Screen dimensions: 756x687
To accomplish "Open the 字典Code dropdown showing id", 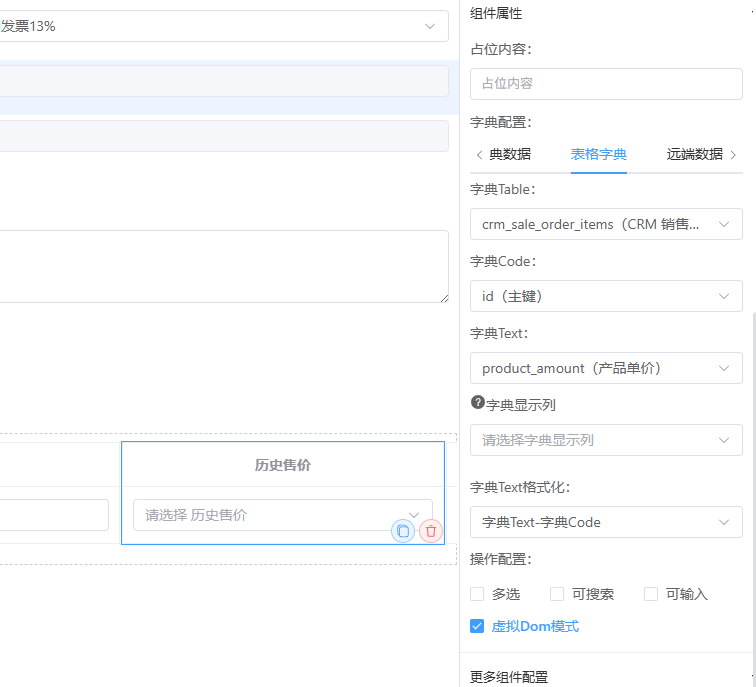I will click(605, 296).
